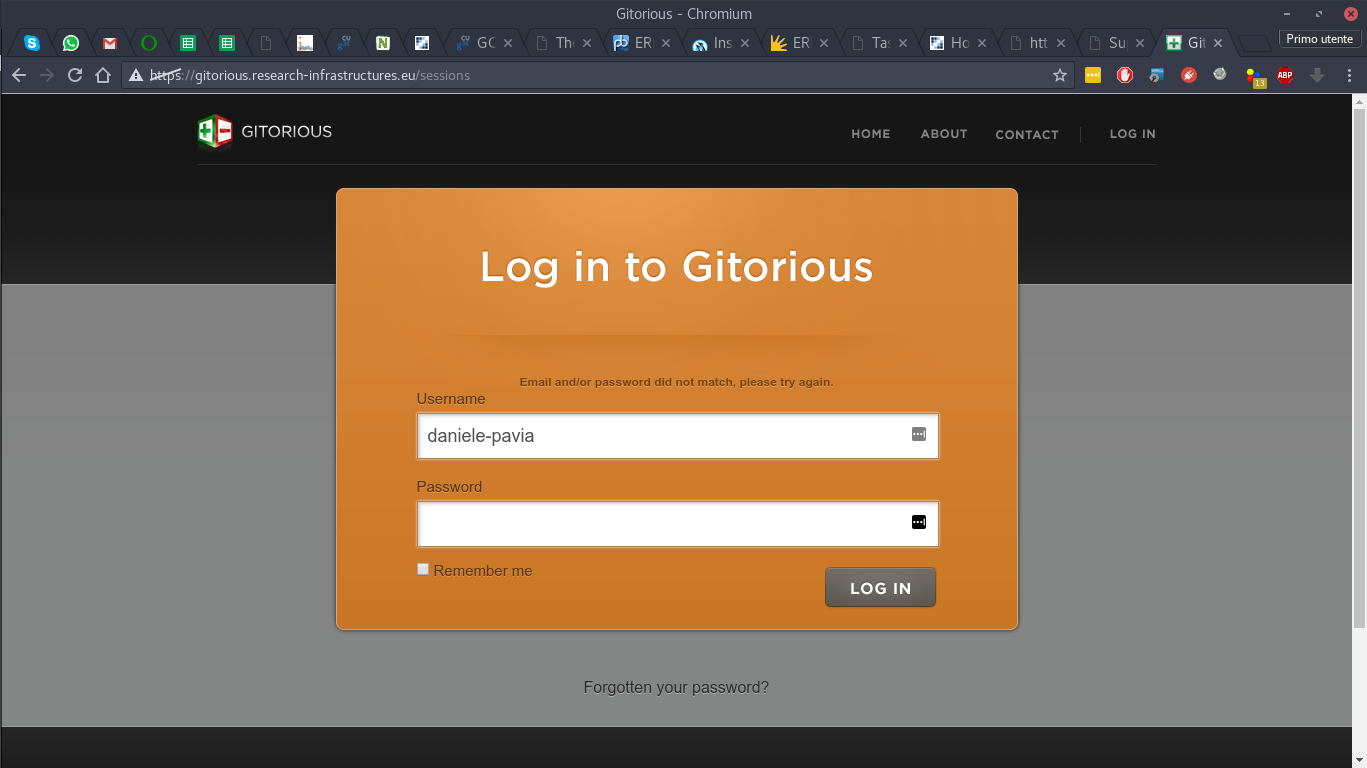Open the yellow password manager extension
The height and width of the screenshot is (768, 1367).
click(1093, 75)
